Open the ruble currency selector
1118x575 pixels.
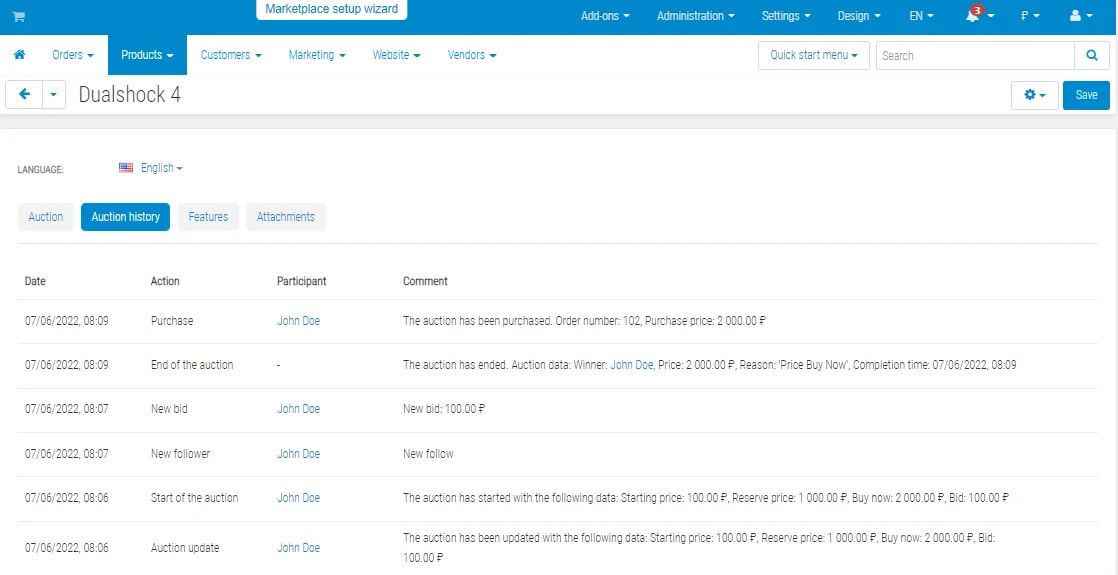(1030, 16)
